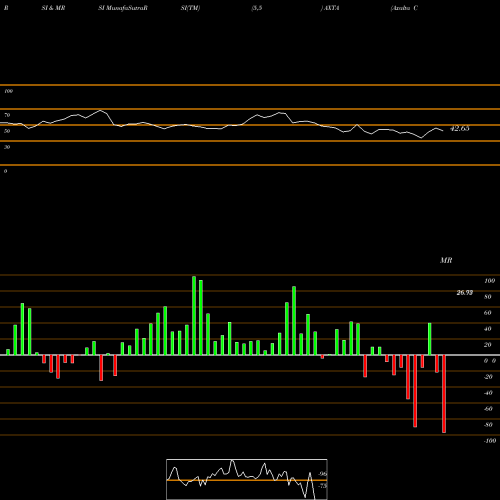The image size is (500, 500).
Task: Click the -96 value in the mini chart
Action: (x=322, y=474)
